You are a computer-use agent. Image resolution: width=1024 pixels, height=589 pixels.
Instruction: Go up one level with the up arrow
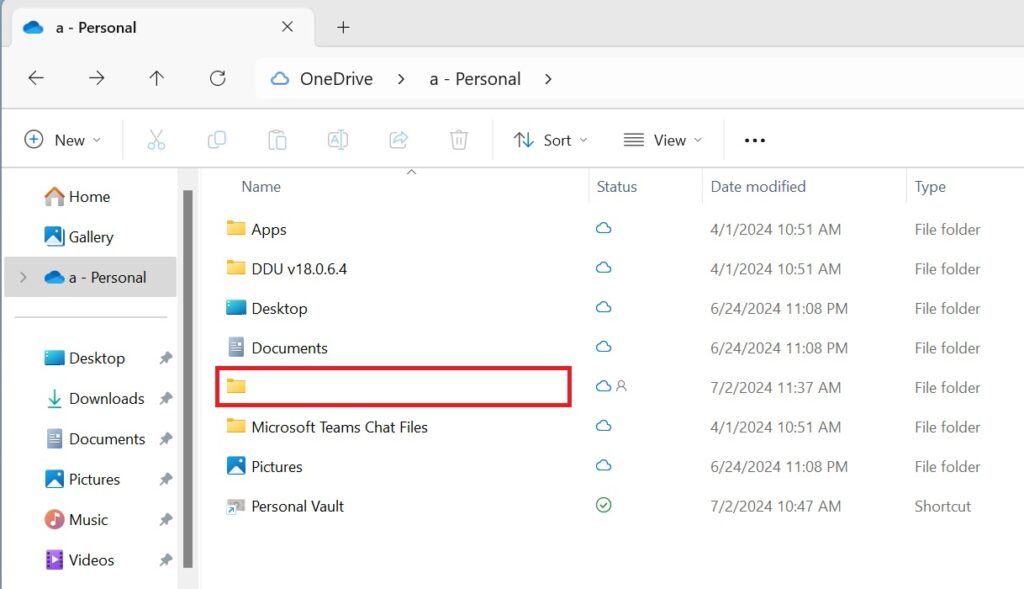(157, 78)
